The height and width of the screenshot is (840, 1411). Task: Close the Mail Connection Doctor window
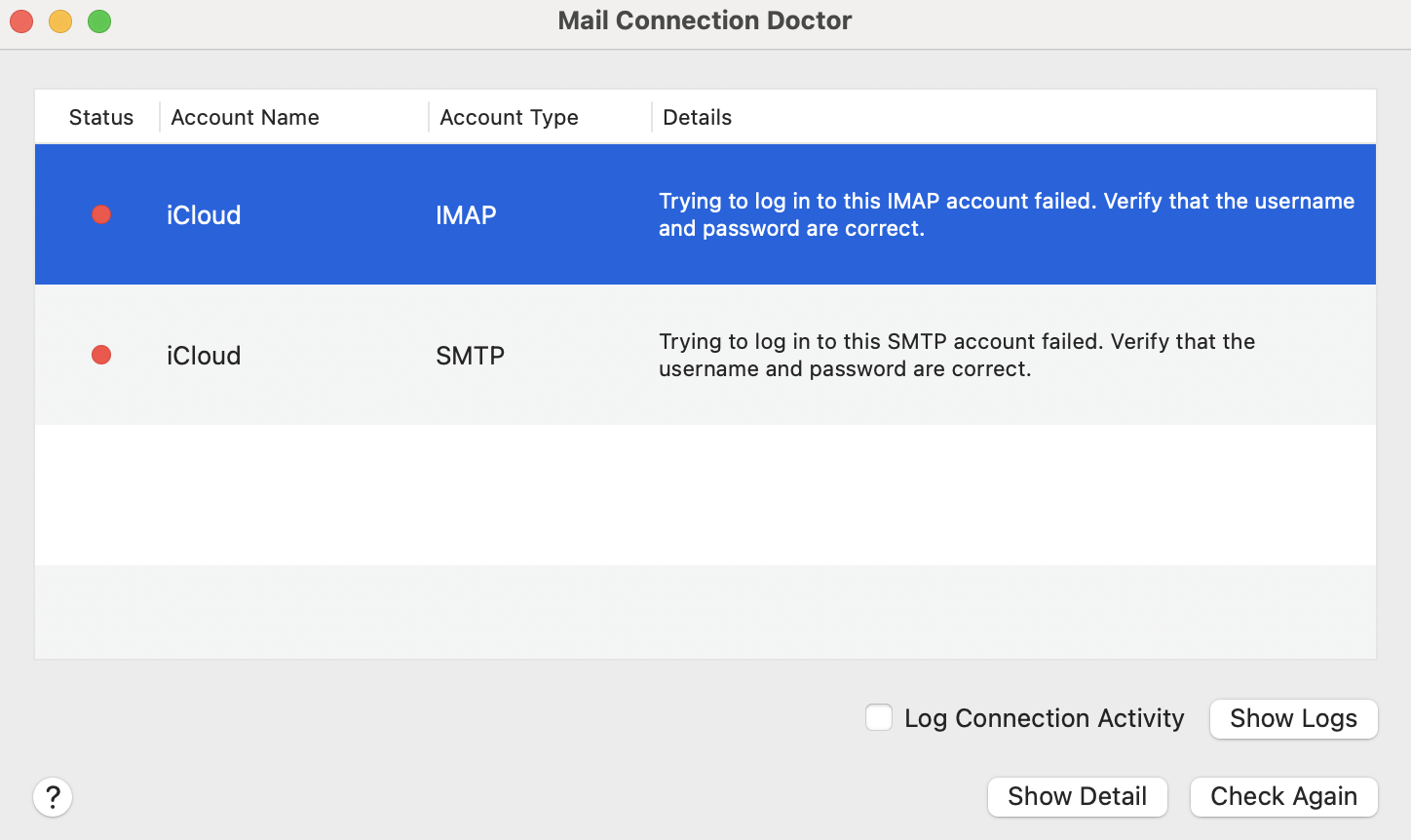tap(21, 20)
